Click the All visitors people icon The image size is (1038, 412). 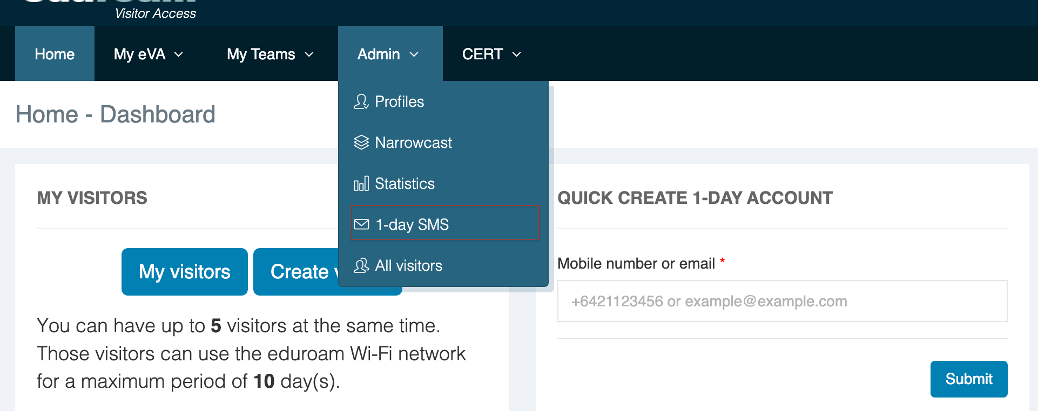(361, 266)
